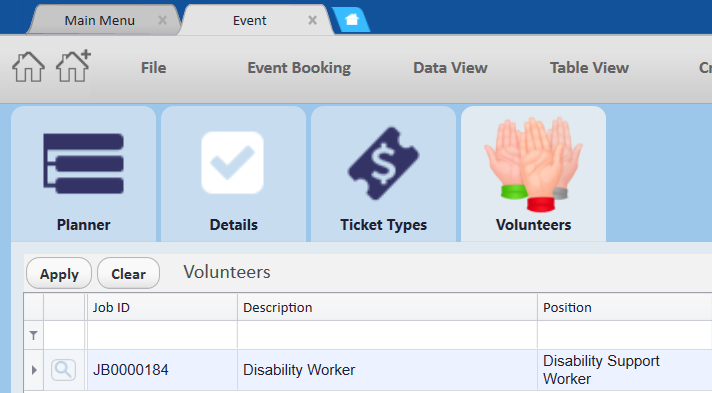Close the Event tab
Viewport: 712px width, 393px height.
pos(312,20)
